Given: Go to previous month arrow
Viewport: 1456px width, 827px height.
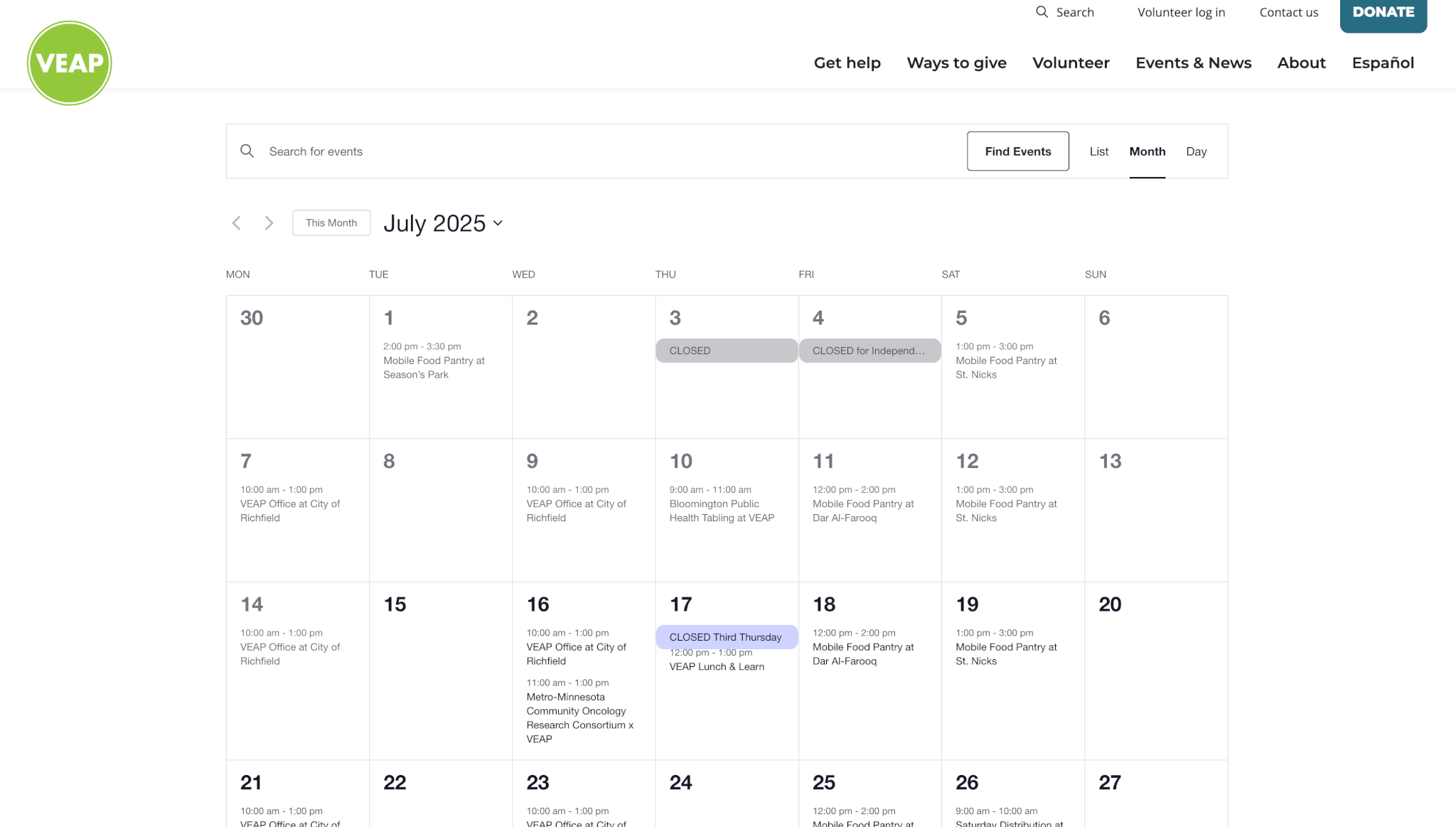Looking at the screenshot, I should pos(236,223).
